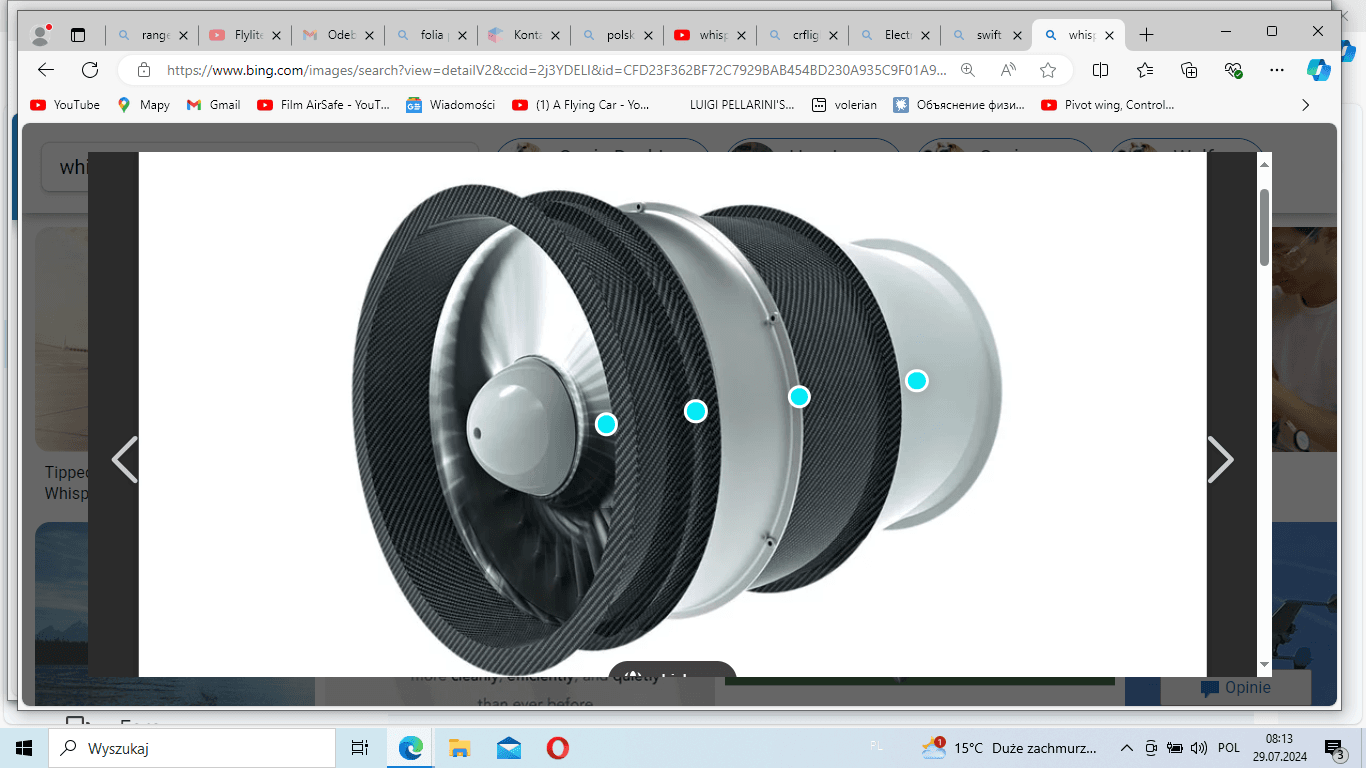Click the zoom magnifier icon in address bar
1366x768 pixels.
click(967, 70)
